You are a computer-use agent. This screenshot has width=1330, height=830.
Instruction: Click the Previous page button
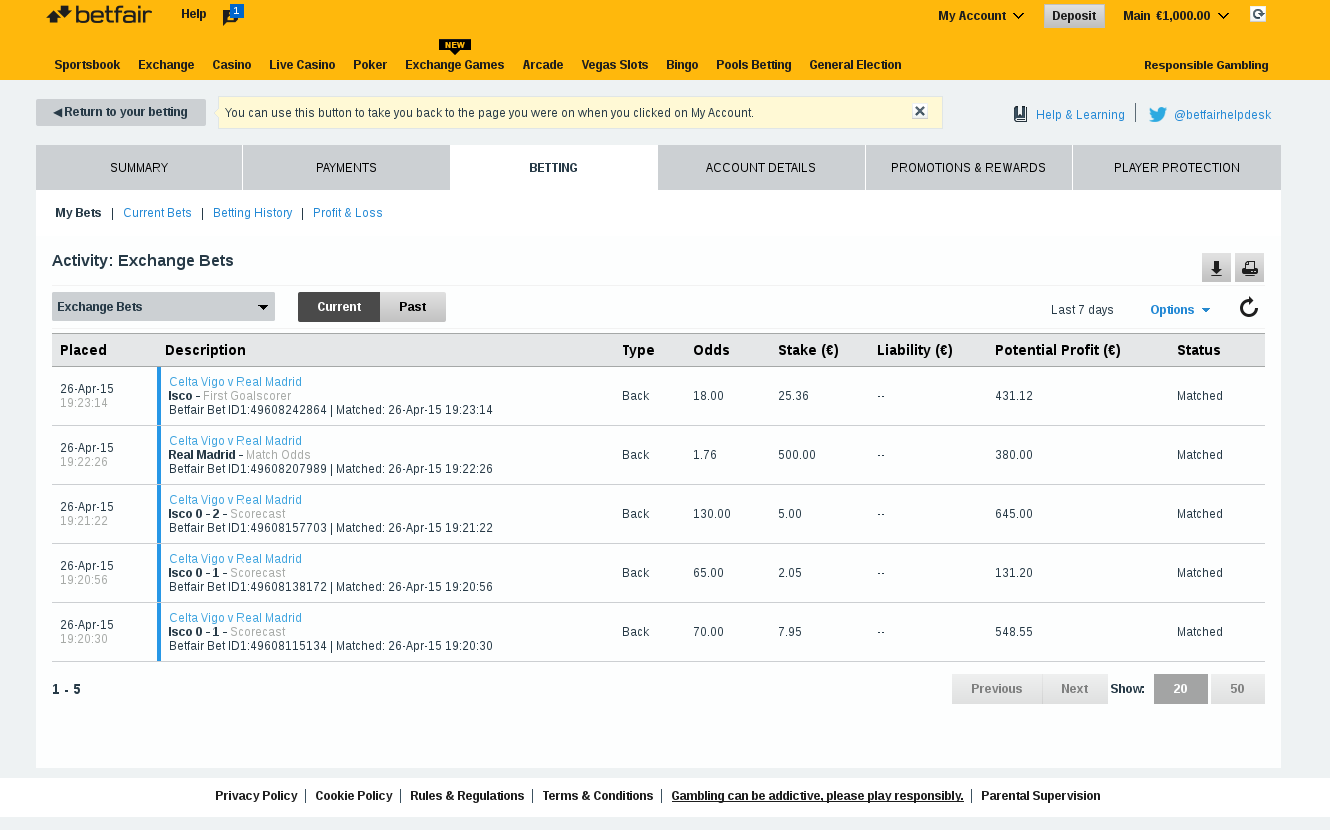click(x=997, y=689)
